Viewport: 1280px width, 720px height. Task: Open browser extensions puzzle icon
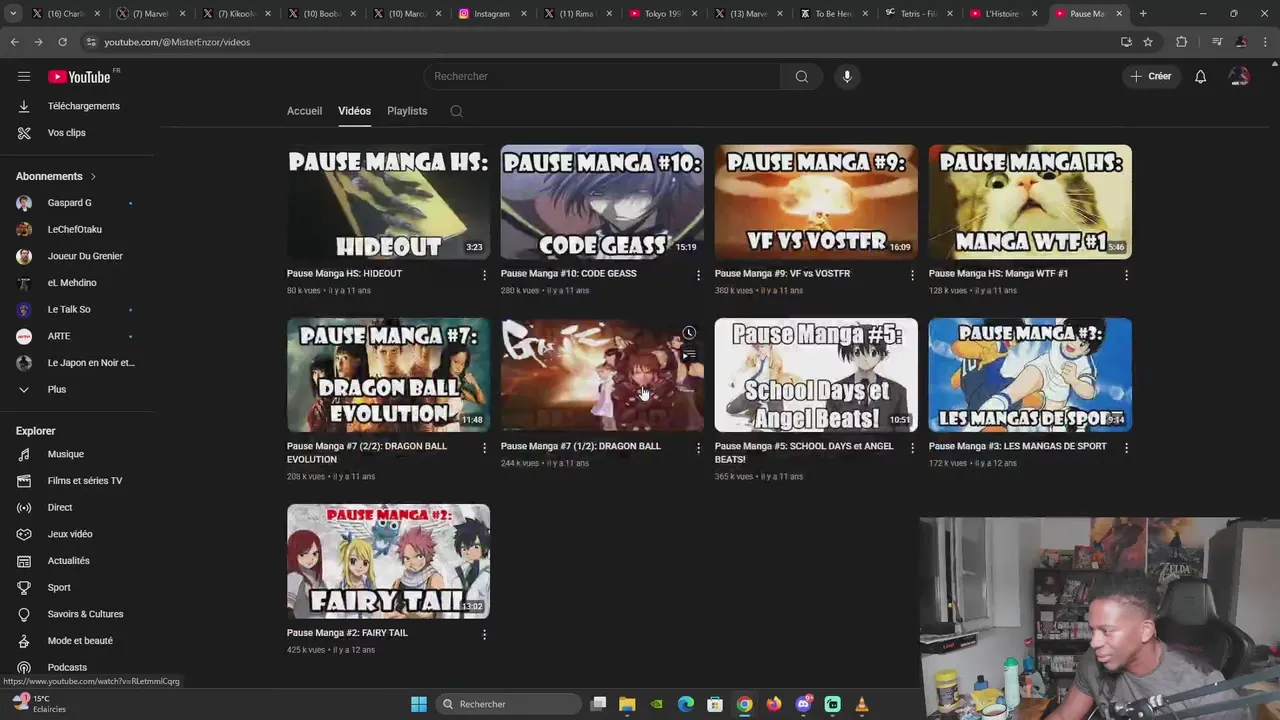(1181, 42)
